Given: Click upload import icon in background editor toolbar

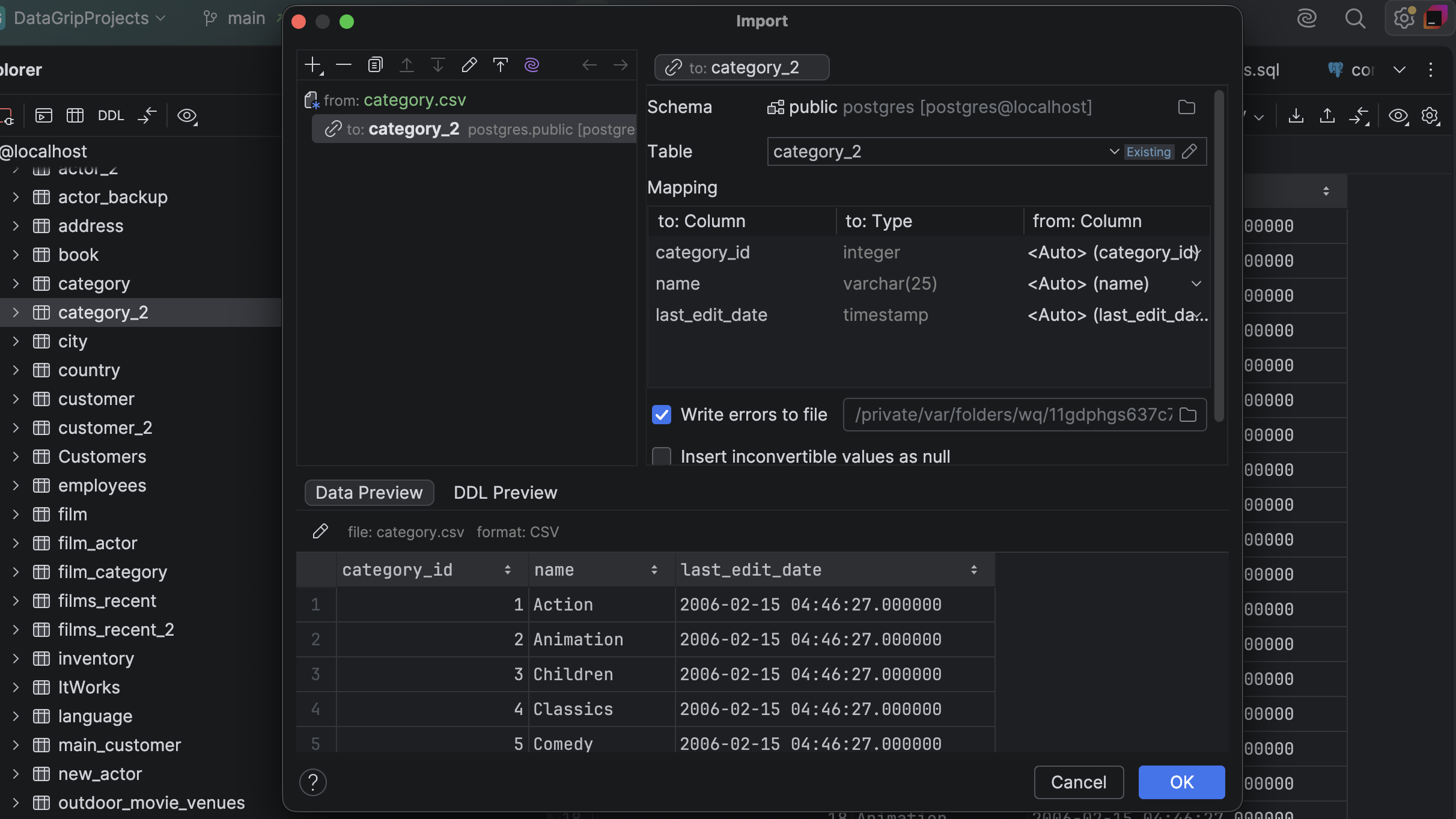Looking at the screenshot, I should click(1327, 115).
